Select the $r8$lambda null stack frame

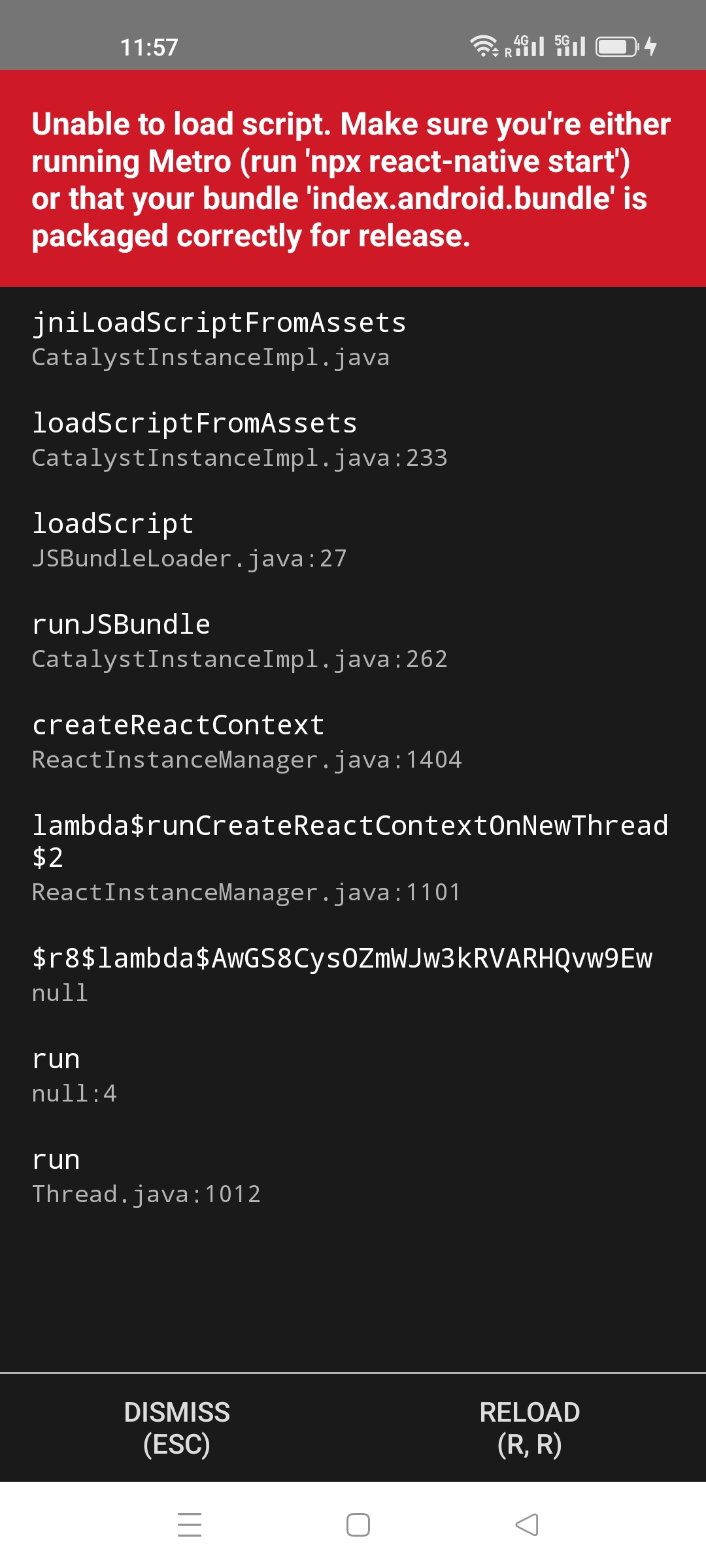(x=353, y=974)
